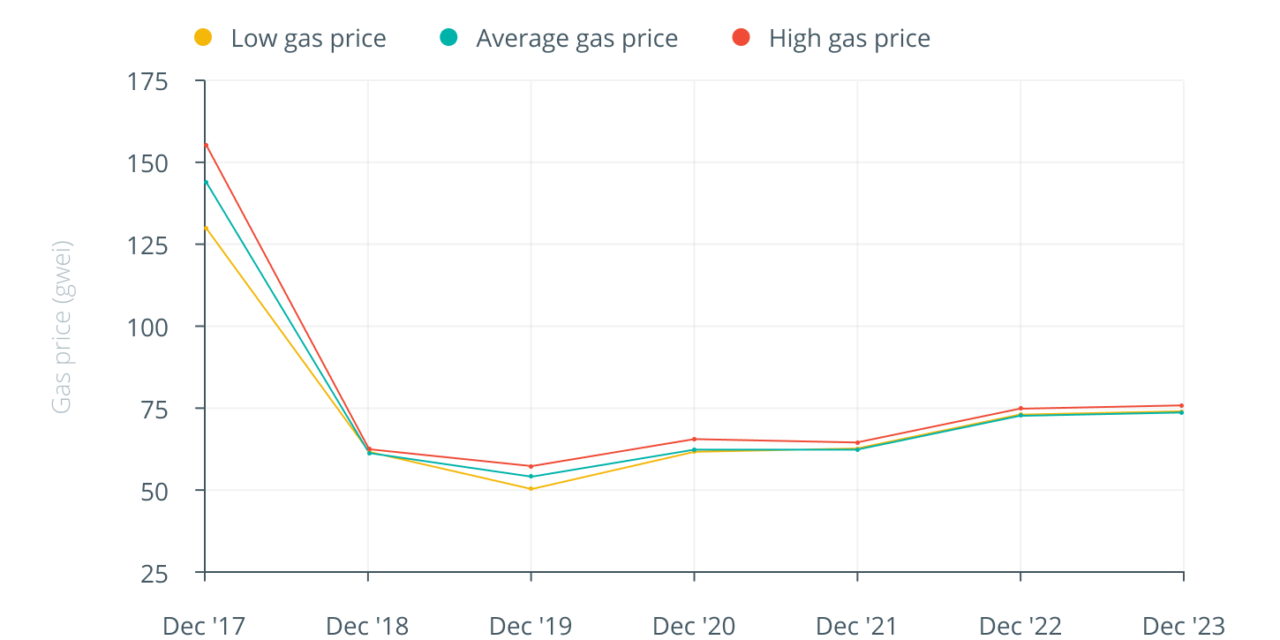The image size is (1280, 640).
Task: Select the Low gas price point at Dec '19
Action: coord(531,488)
